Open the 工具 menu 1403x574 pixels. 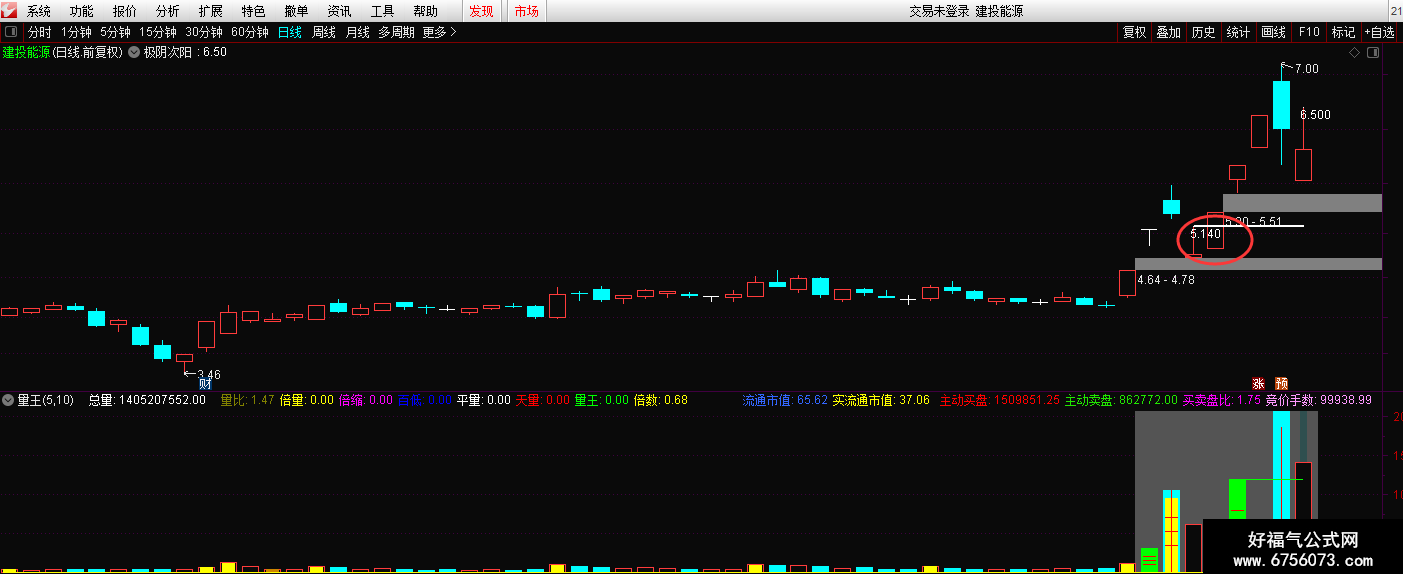pyautogui.click(x=382, y=11)
